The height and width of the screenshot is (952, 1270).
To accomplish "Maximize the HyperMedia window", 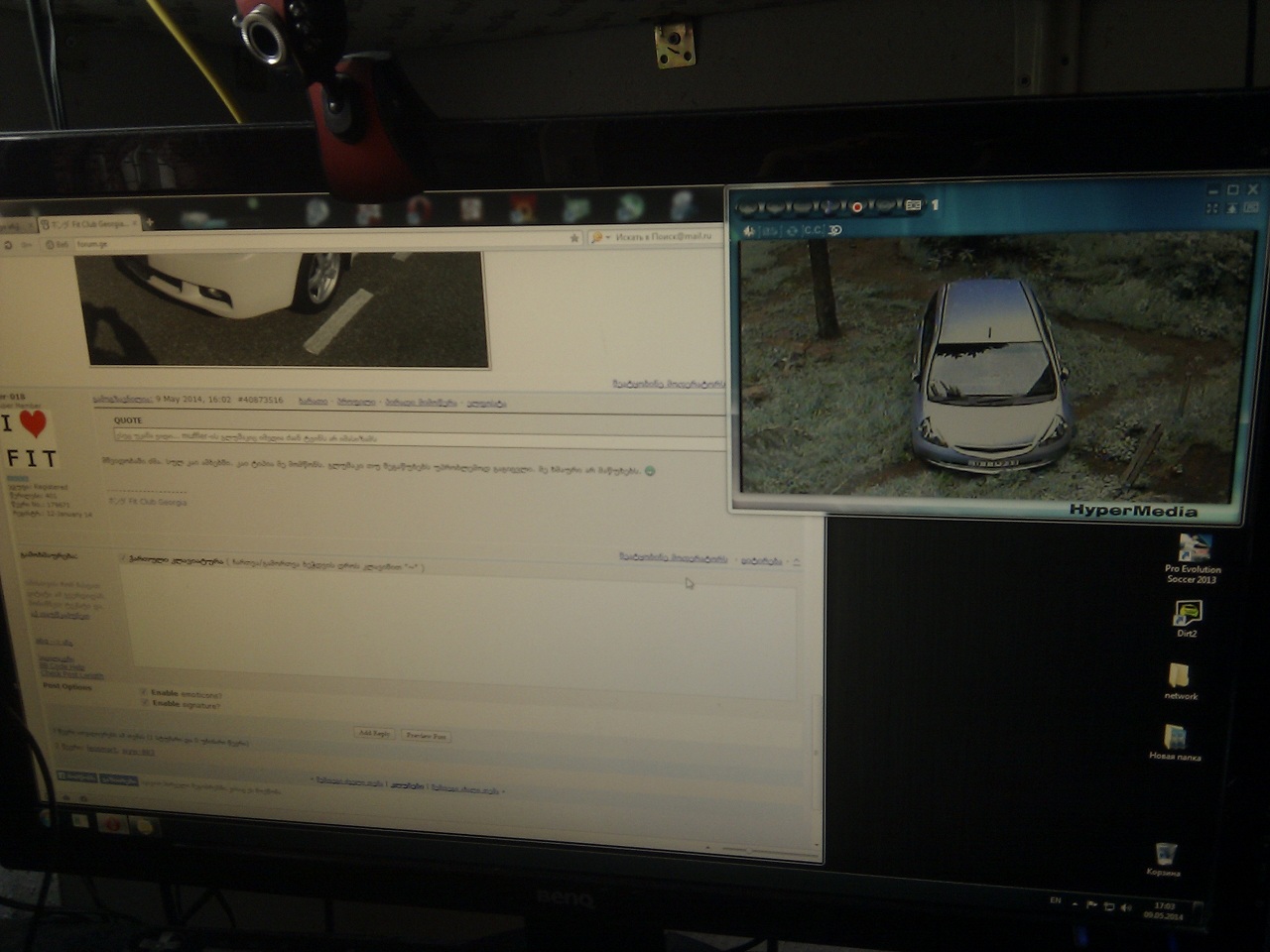I will 1233,189.
